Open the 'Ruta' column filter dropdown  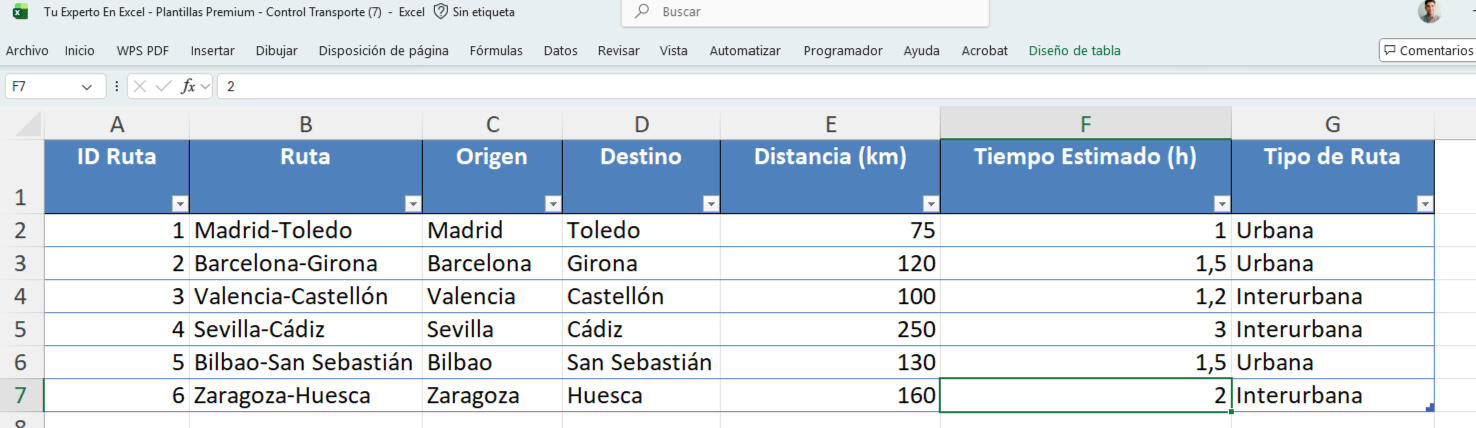point(412,204)
